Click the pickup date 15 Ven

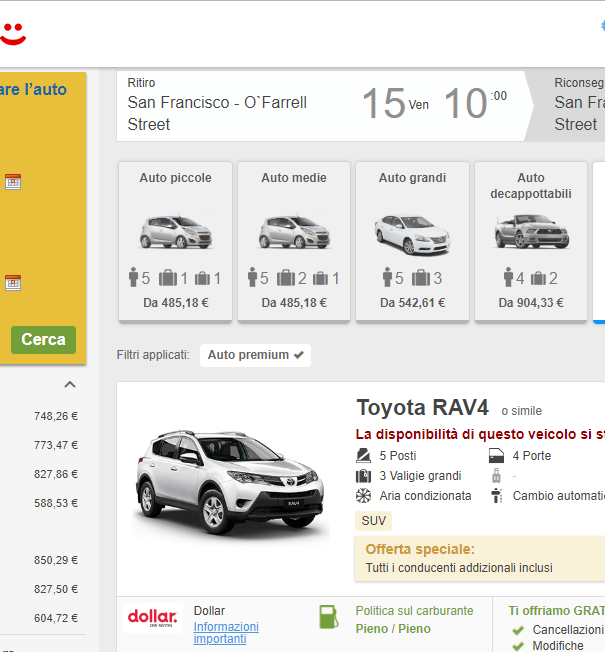(x=395, y=103)
